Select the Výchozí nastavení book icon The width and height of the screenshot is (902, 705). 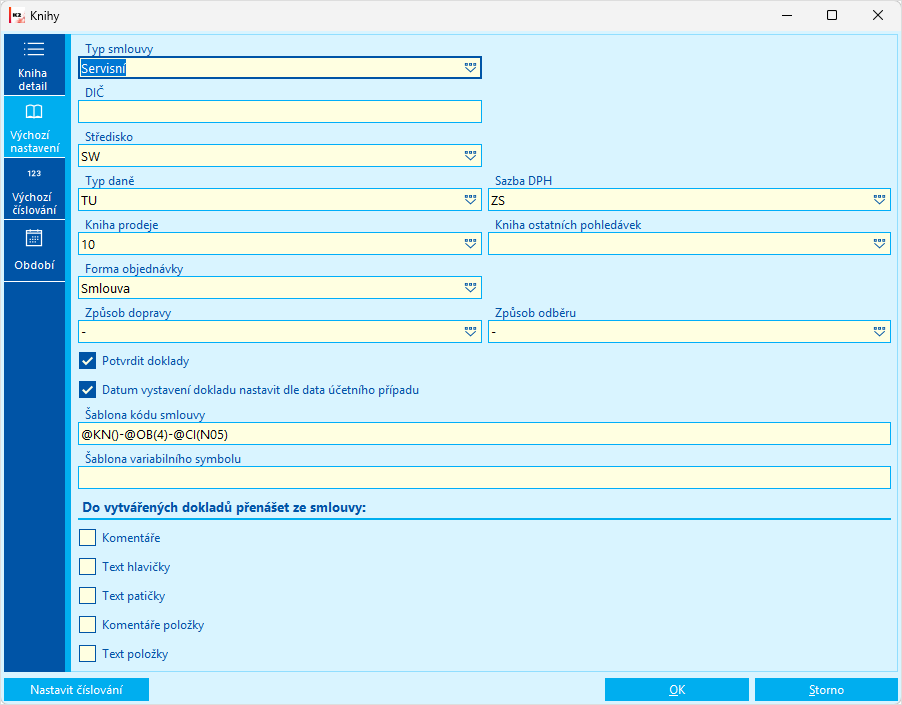coord(34,112)
